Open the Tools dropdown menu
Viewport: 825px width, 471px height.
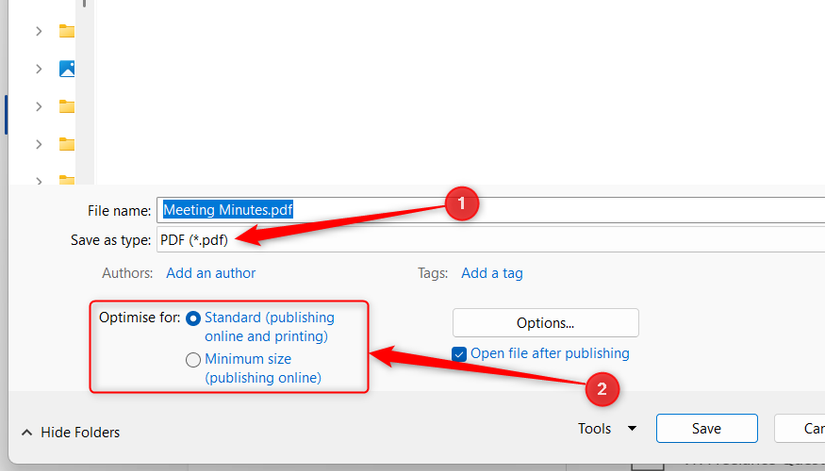607,428
